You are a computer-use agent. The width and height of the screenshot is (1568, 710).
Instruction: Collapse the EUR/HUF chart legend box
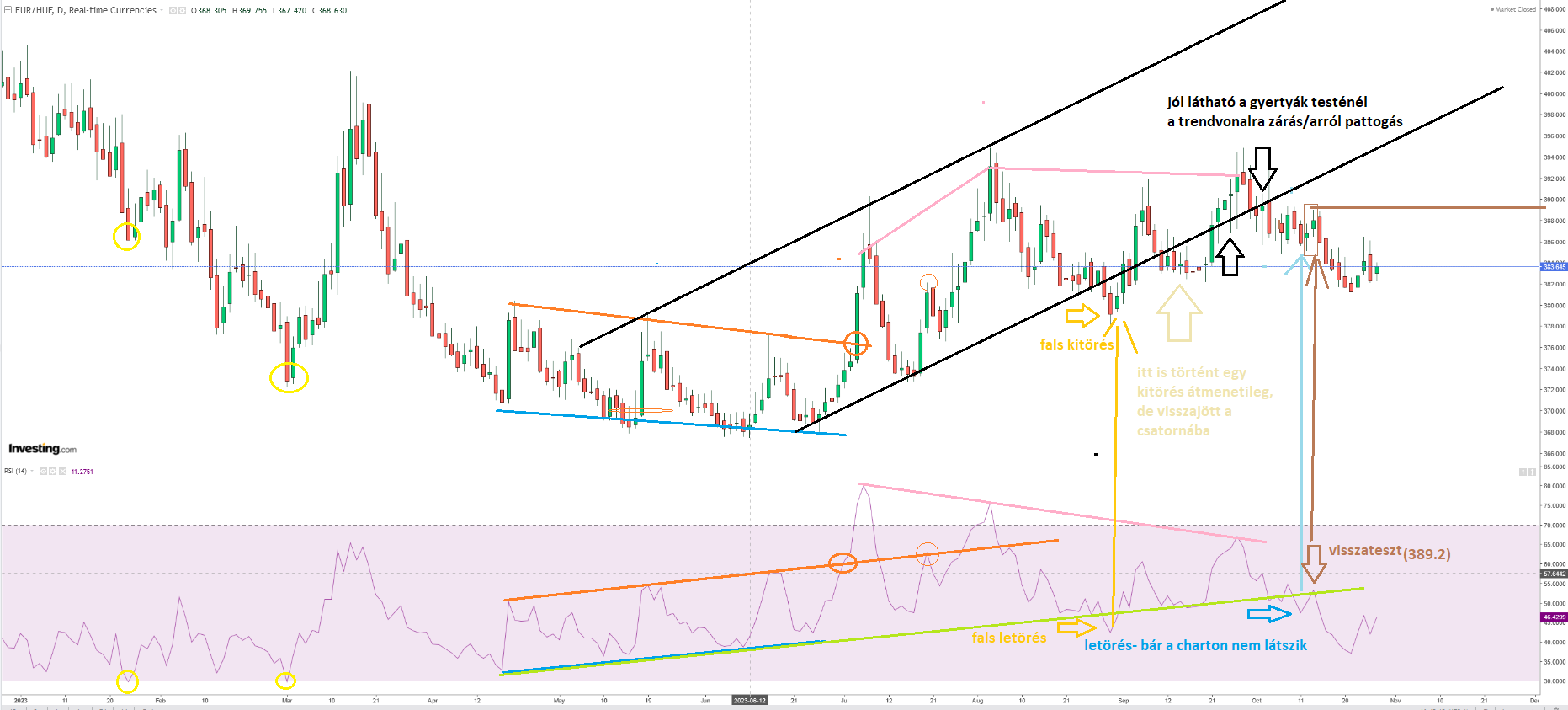click(8, 10)
